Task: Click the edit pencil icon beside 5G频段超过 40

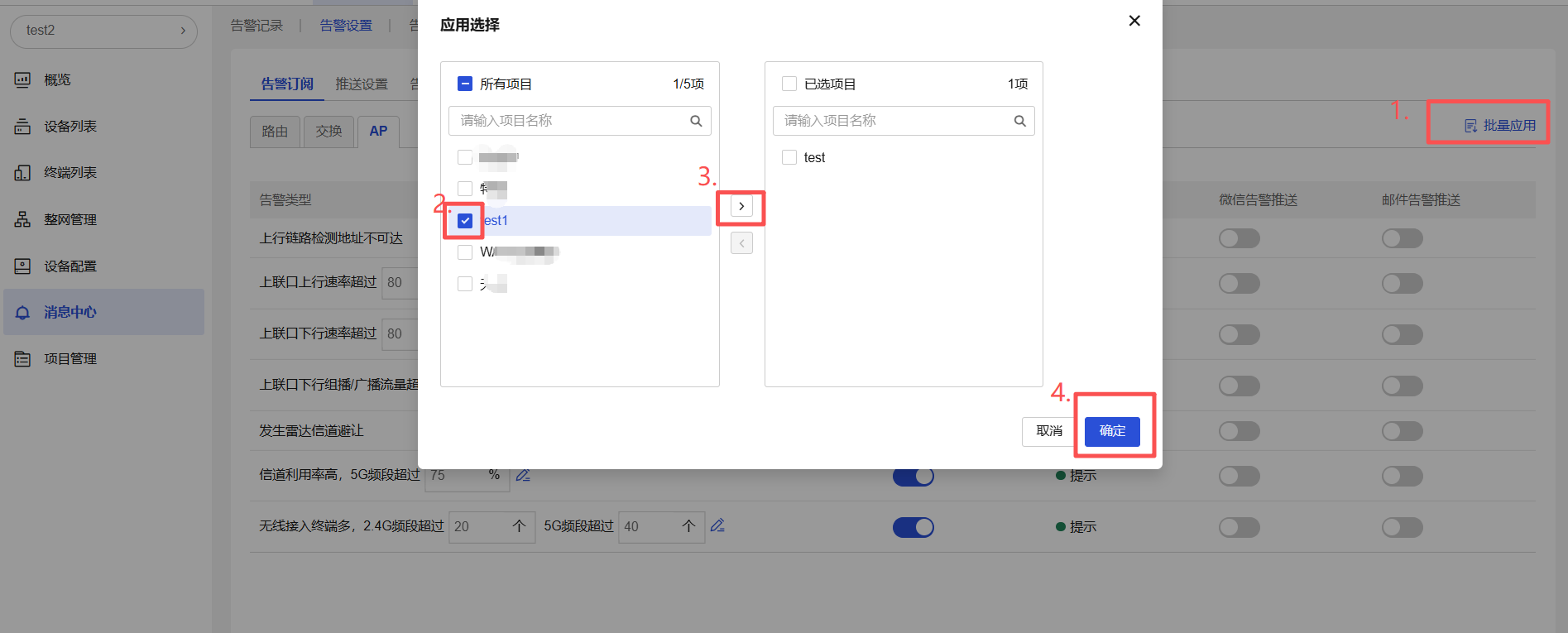Action: pyautogui.click(x=717, y=525)
